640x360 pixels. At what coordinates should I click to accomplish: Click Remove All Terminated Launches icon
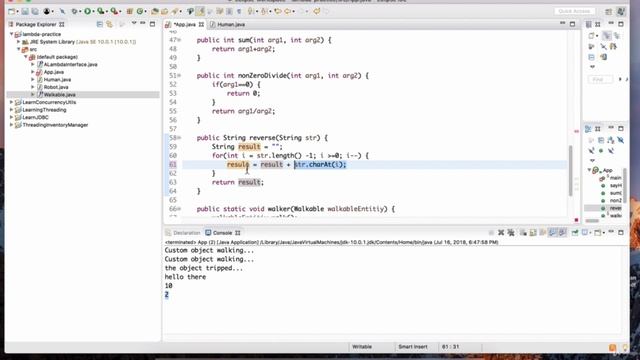point(511,233)
